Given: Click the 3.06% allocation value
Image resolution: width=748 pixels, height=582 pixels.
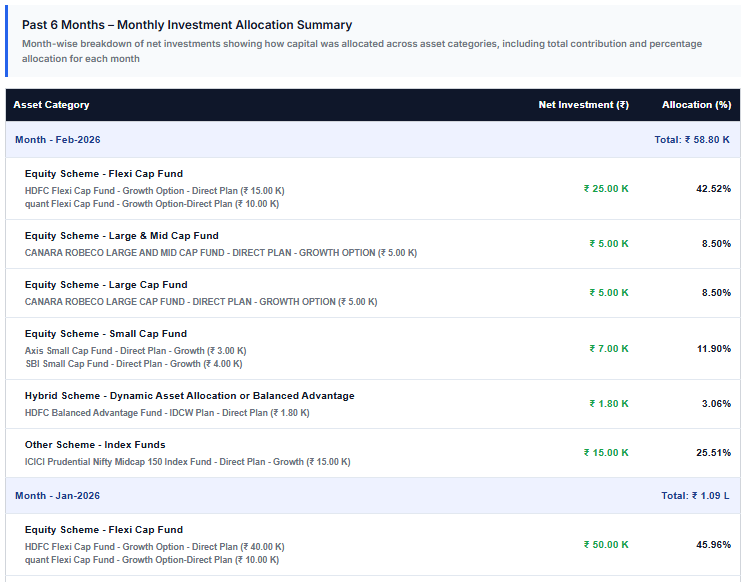Looking at the screenshot, I should point(716,404).
